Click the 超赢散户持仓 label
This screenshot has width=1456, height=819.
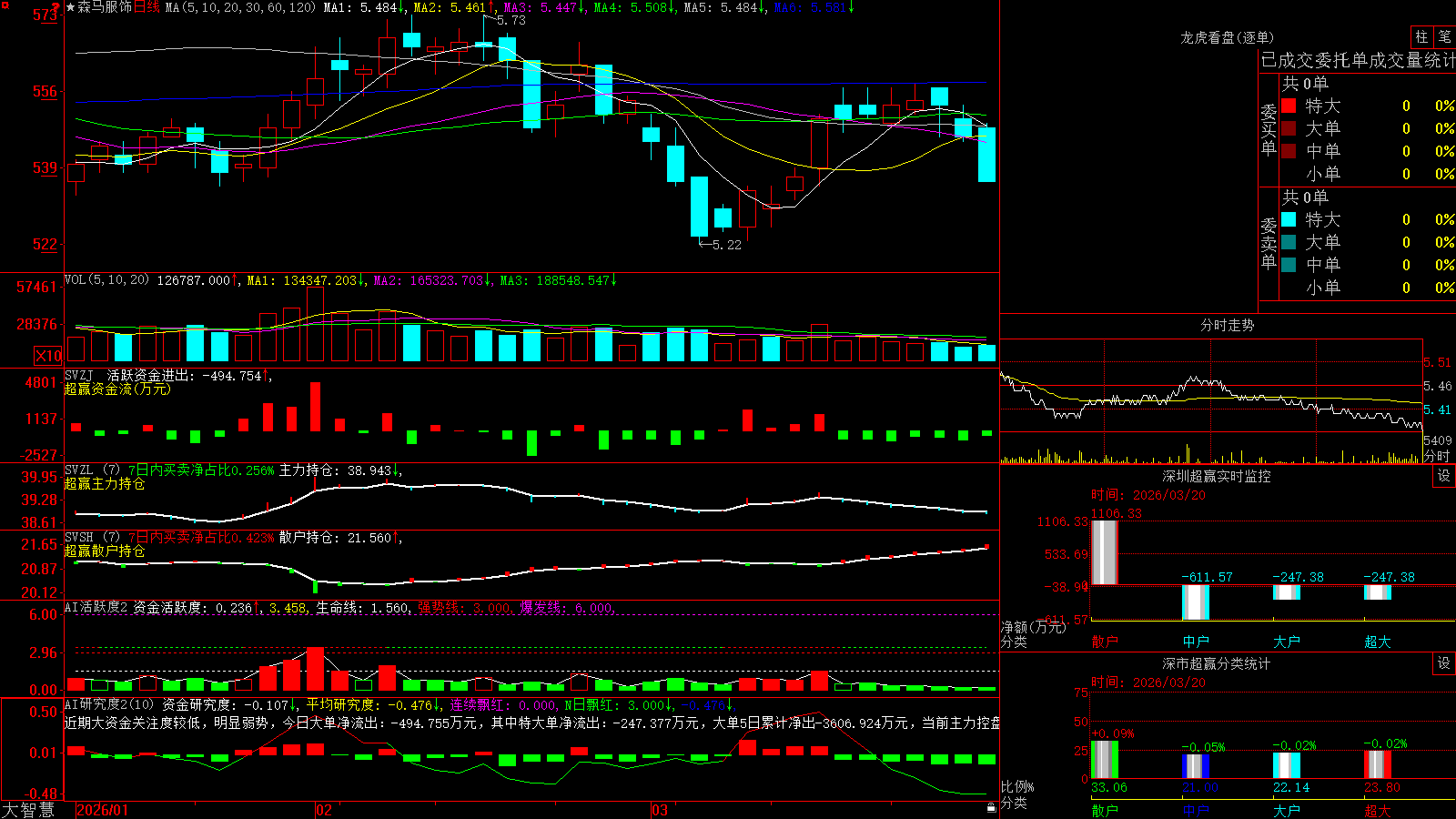pos(105,551)
